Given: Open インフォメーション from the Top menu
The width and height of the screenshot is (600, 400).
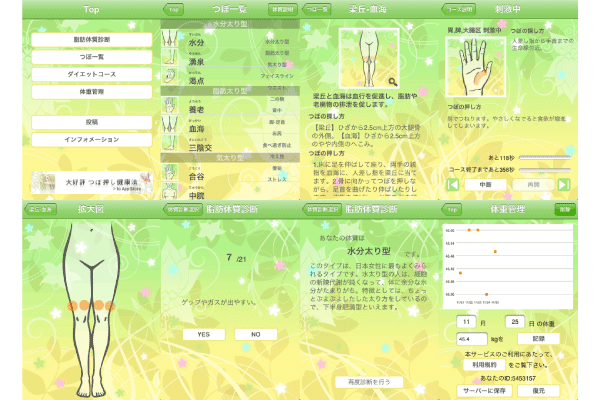Looking at the screenshot, I should coord(78,138).
